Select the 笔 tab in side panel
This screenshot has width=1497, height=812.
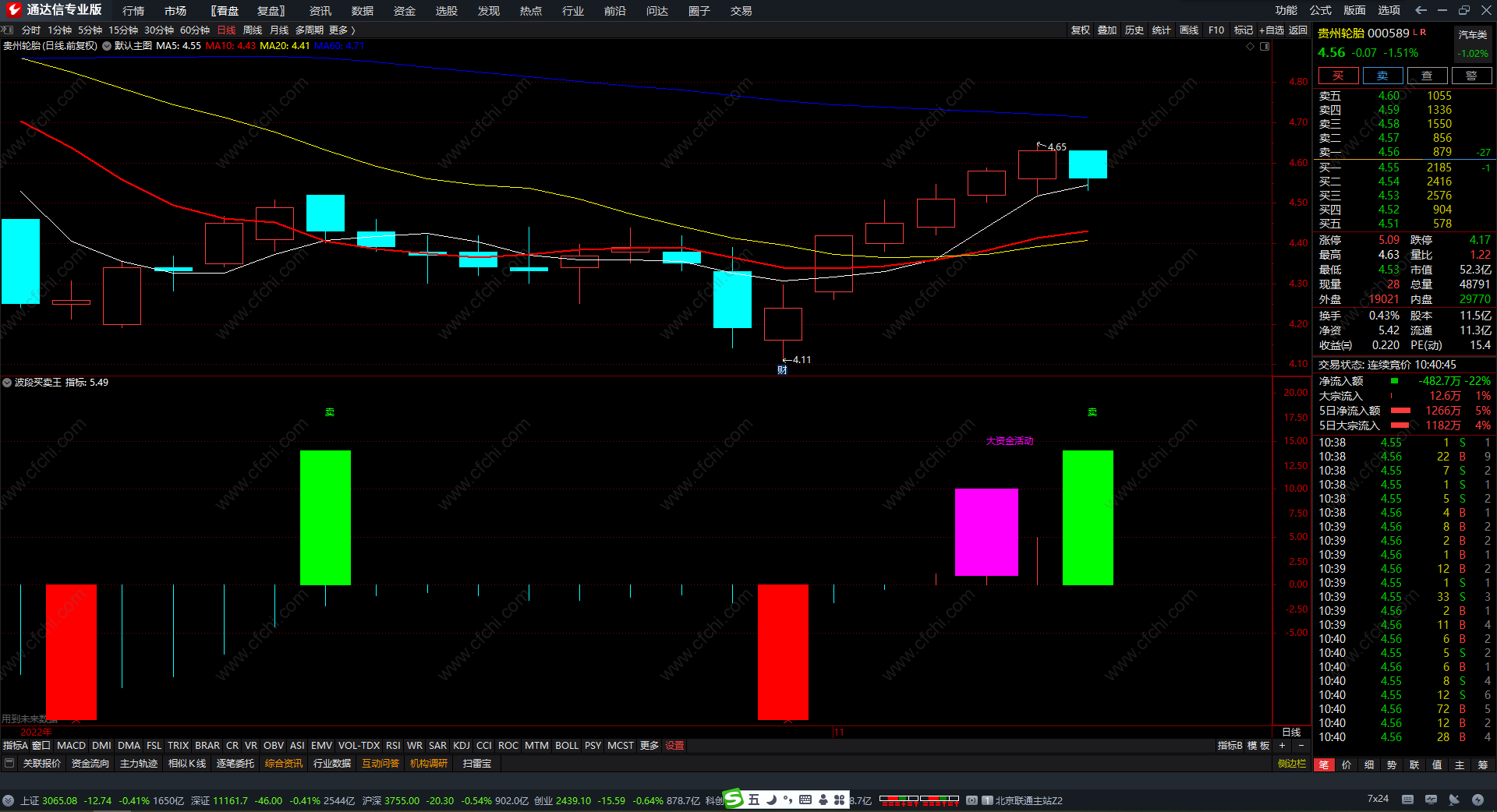(1324, 765)
